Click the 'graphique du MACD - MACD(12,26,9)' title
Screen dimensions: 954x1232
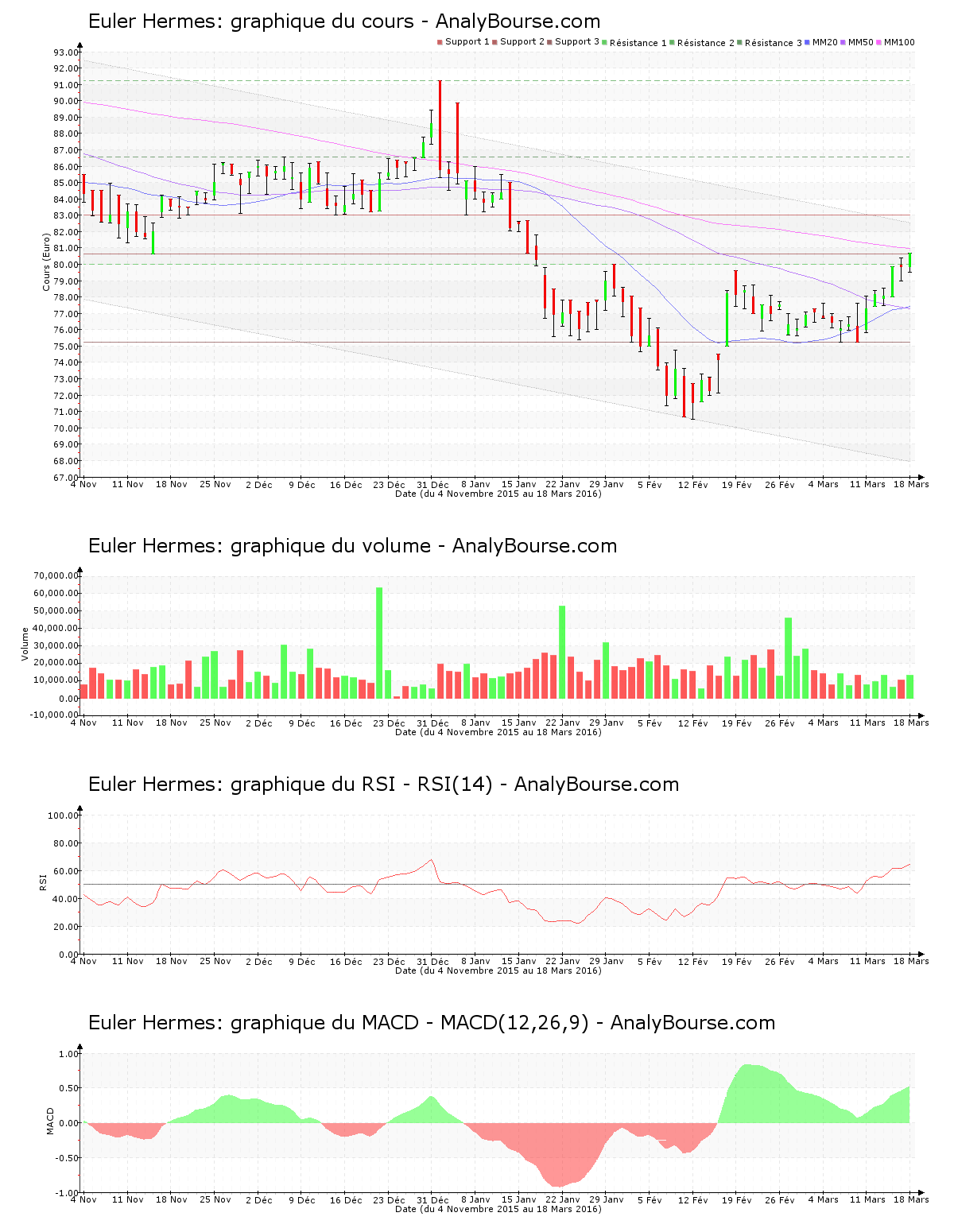(x=432, y=1023)
